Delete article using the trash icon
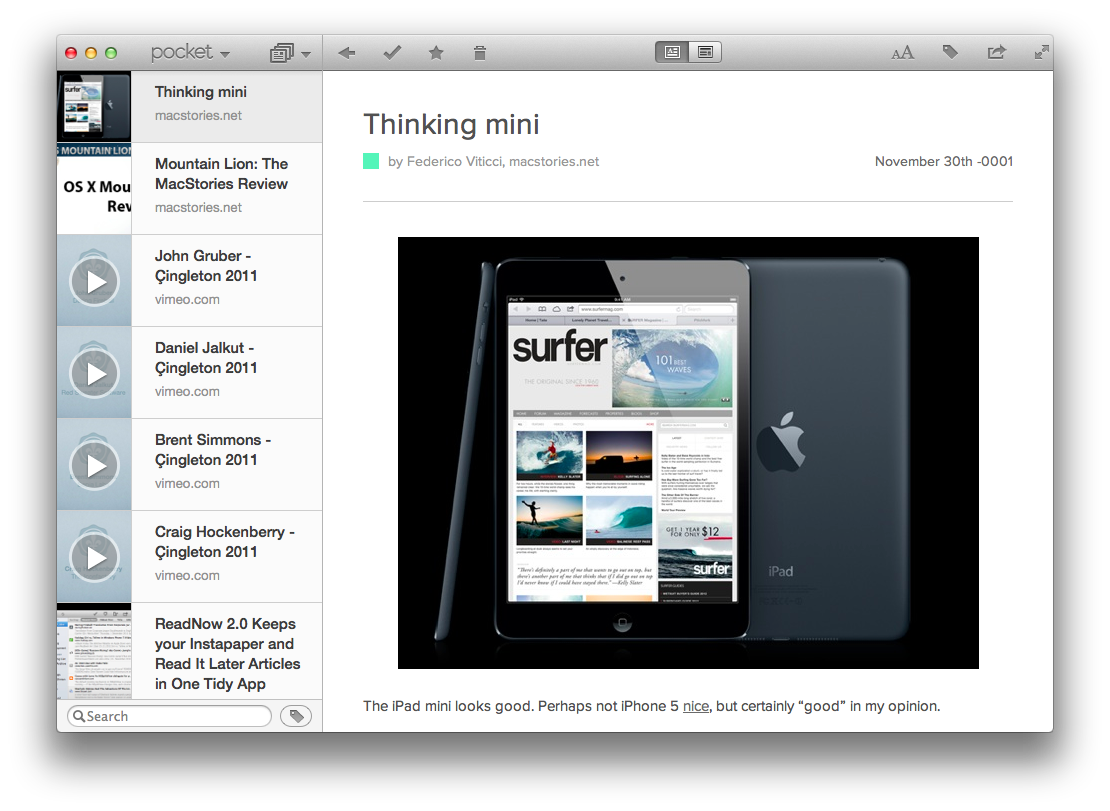The image size is (1110, 811). coord(480,53)
